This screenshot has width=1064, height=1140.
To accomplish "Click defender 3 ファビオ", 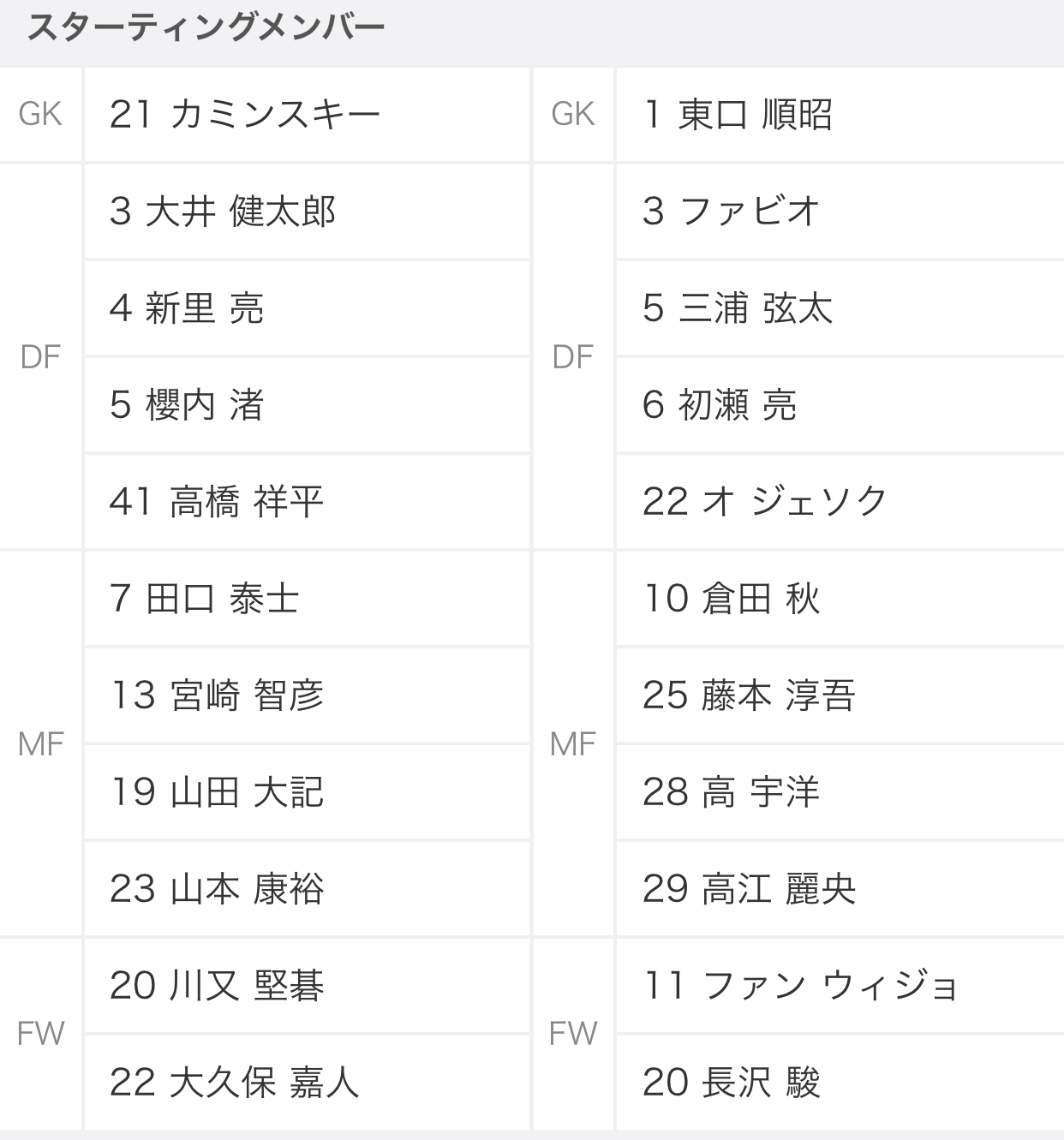I will tap(731, 211).
